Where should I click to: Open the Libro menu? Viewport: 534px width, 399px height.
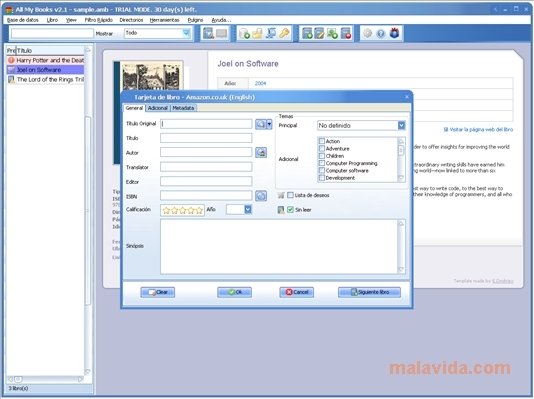click(52, 20)
